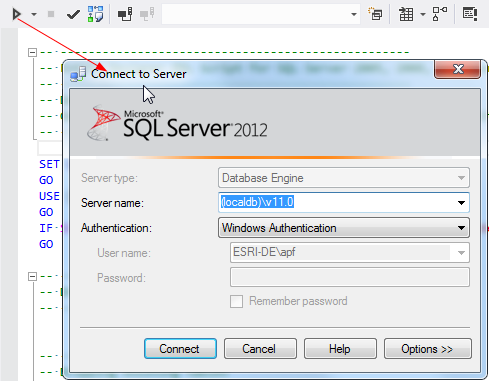Click the query options window icon
Image resolution: width=489 pixels, height=381 pixels.
(x=375, y=14)
